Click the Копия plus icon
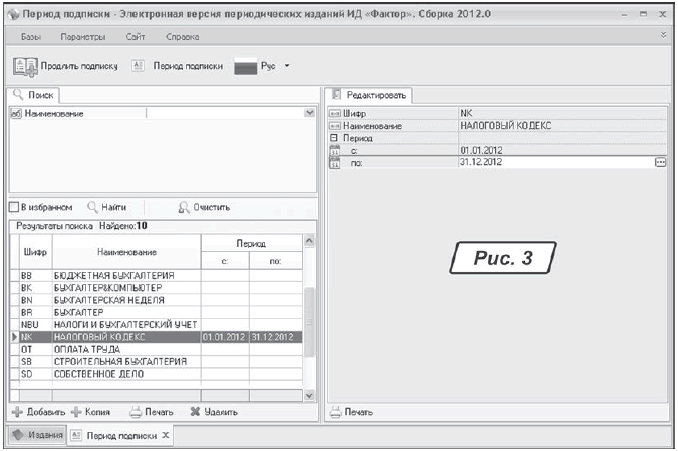The width and height of the screenshot is (678, 451). coord(76,411)
